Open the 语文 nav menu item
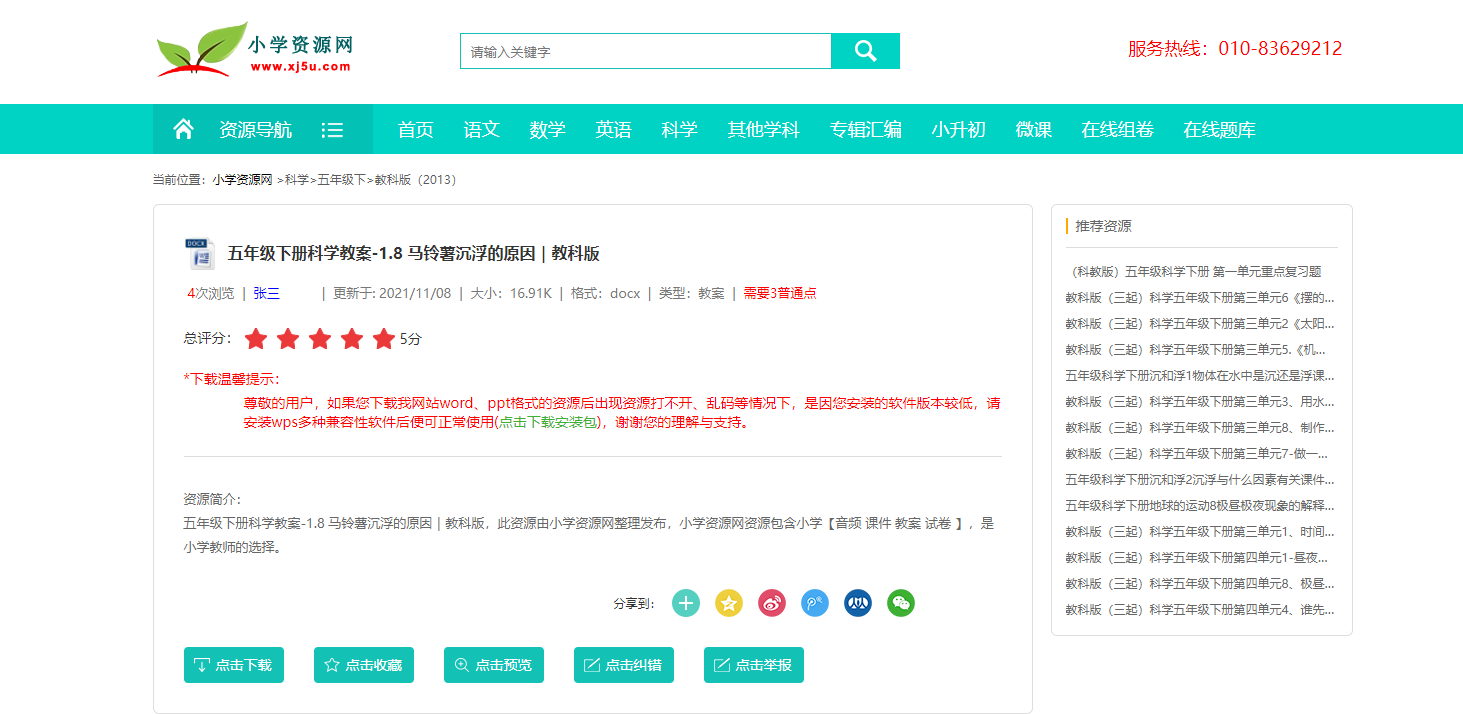Viewport: 1463px width, 714px height. pos(481,130)
